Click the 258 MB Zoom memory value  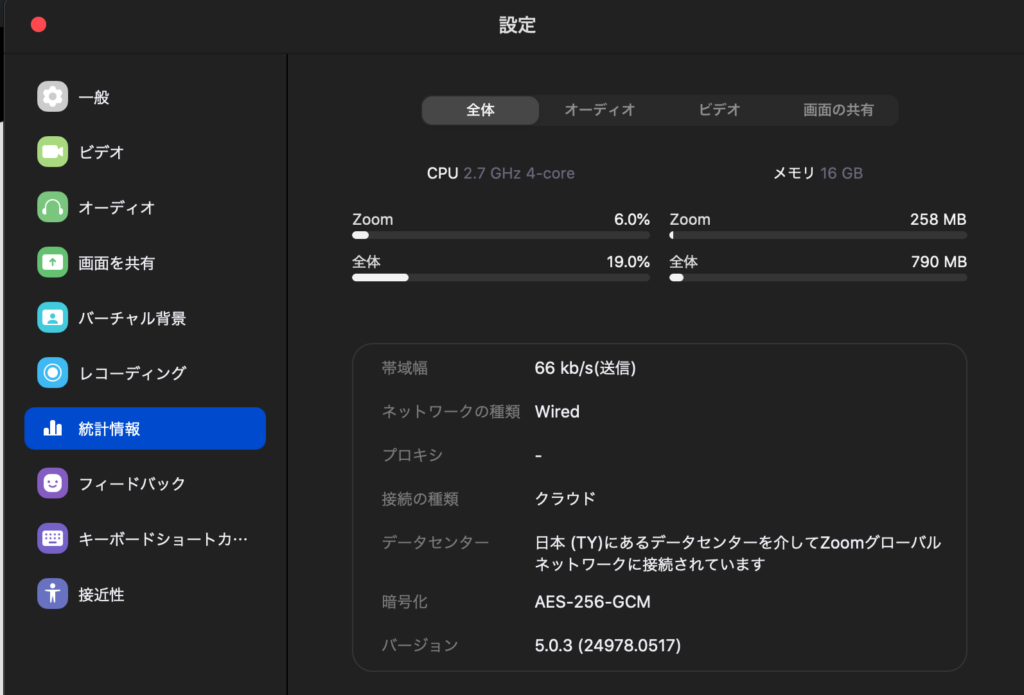tap(938, 219)
